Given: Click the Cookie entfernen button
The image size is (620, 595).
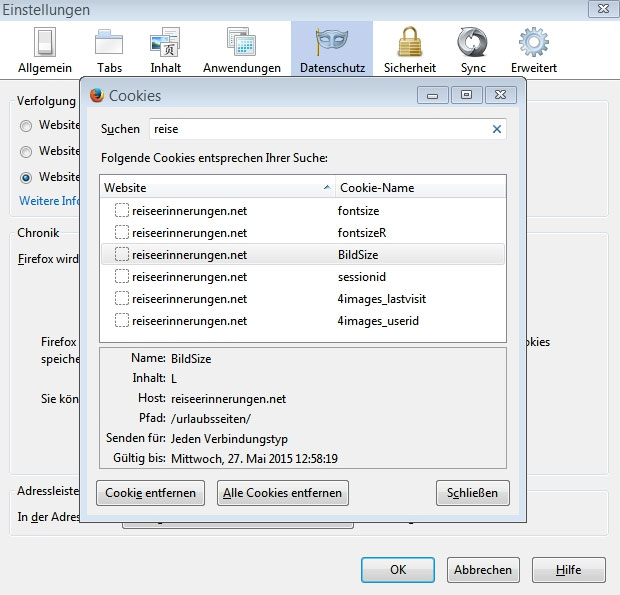Looking at the screenshot, I should click(151, 493).
